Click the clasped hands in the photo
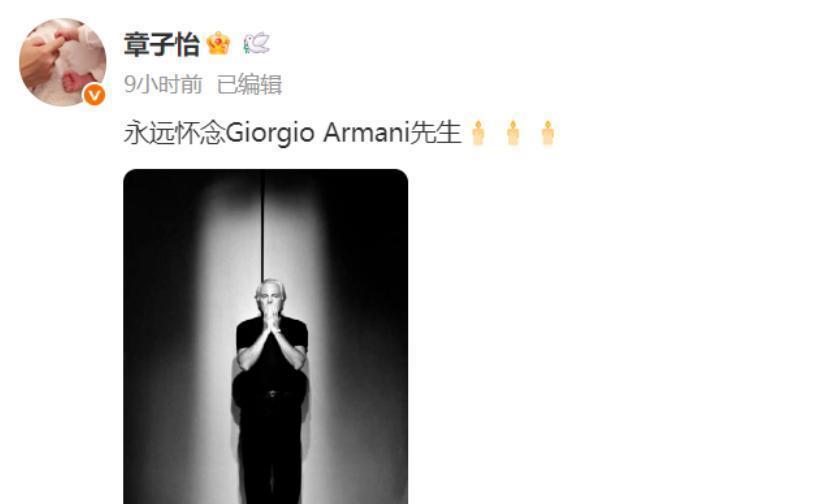 [x=271, y=319]
